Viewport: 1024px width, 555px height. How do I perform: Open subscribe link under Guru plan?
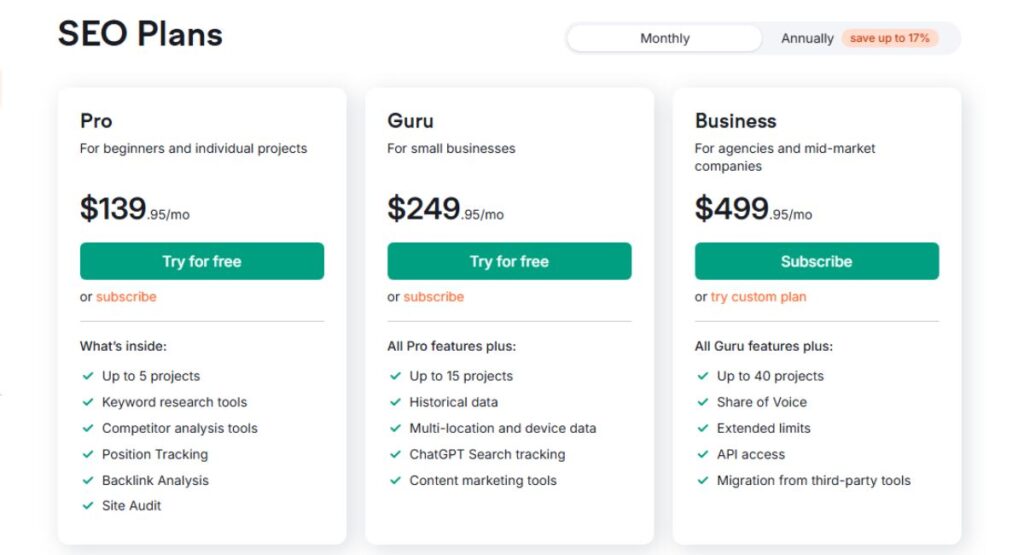point(434,296)
